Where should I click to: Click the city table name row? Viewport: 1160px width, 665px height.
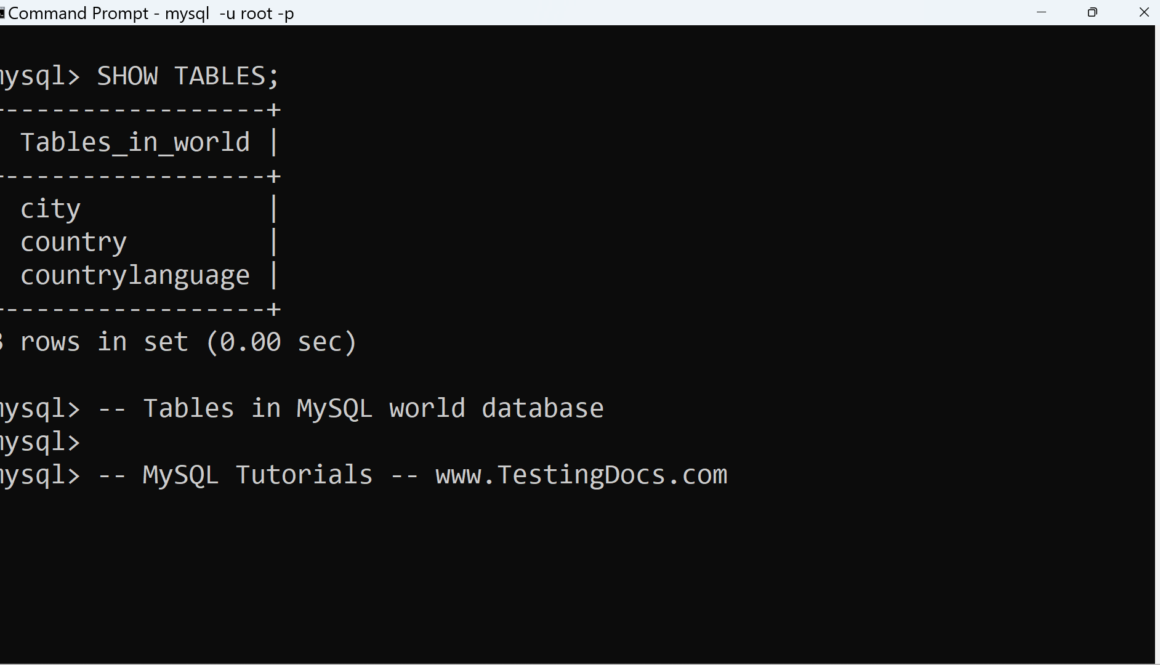tap(50, 209)
